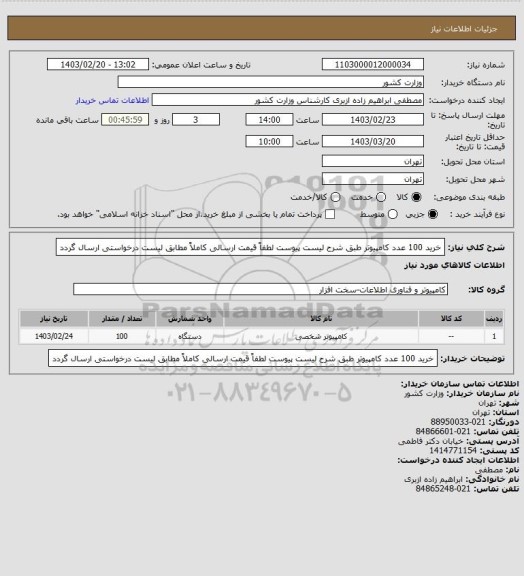Select the جزیی purchase type radio

(434, 214)
